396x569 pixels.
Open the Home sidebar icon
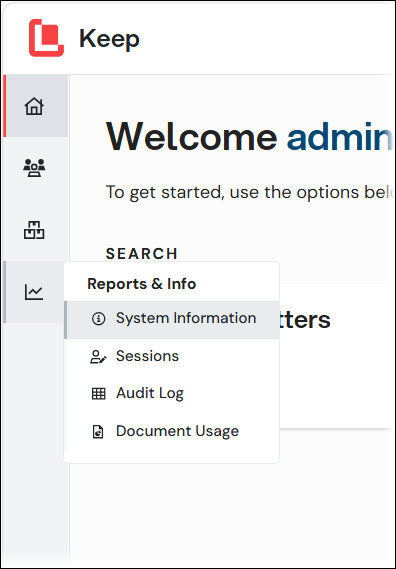click(x=34, y=106)
